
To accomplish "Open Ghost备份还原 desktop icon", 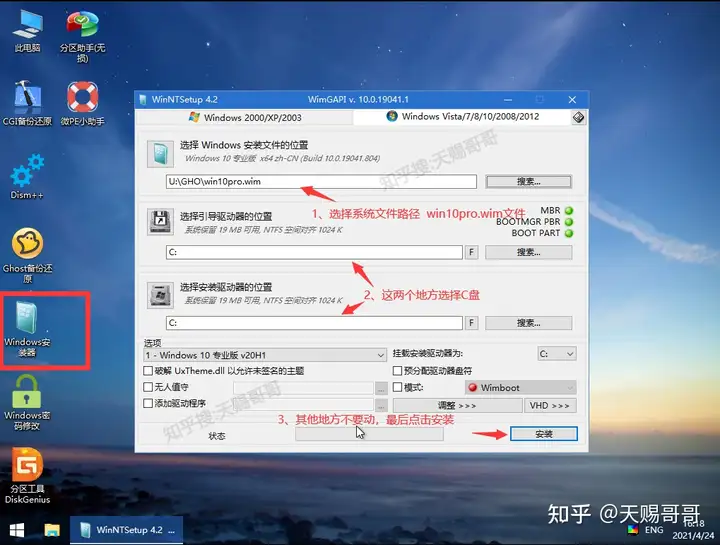I will pos(27,255).
